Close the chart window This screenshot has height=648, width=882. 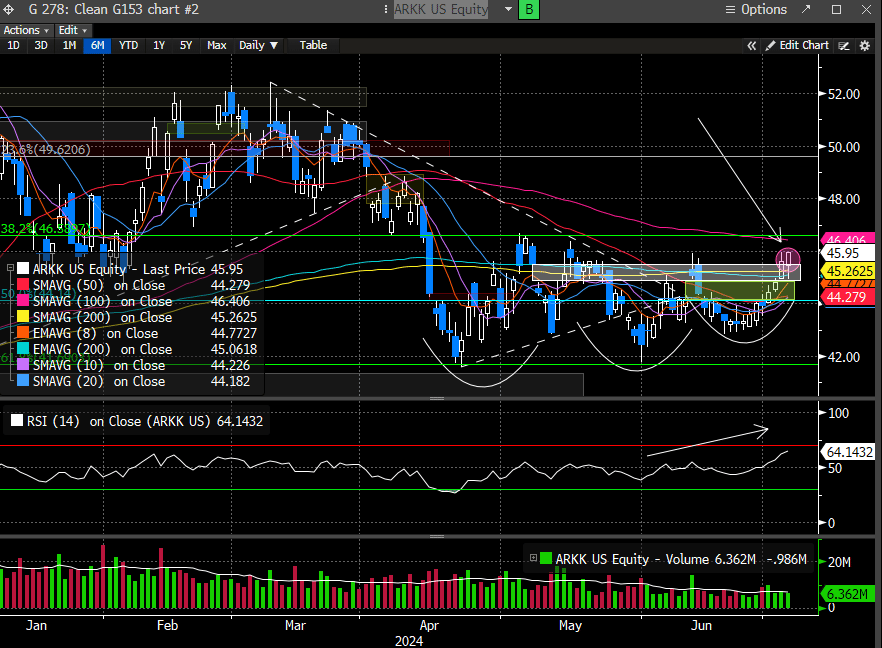pyautogui.click(x=867, y=10)
